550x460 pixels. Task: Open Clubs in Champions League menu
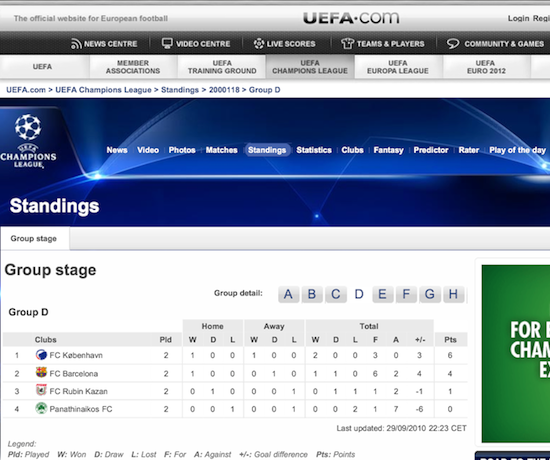(x=353, y=150)
